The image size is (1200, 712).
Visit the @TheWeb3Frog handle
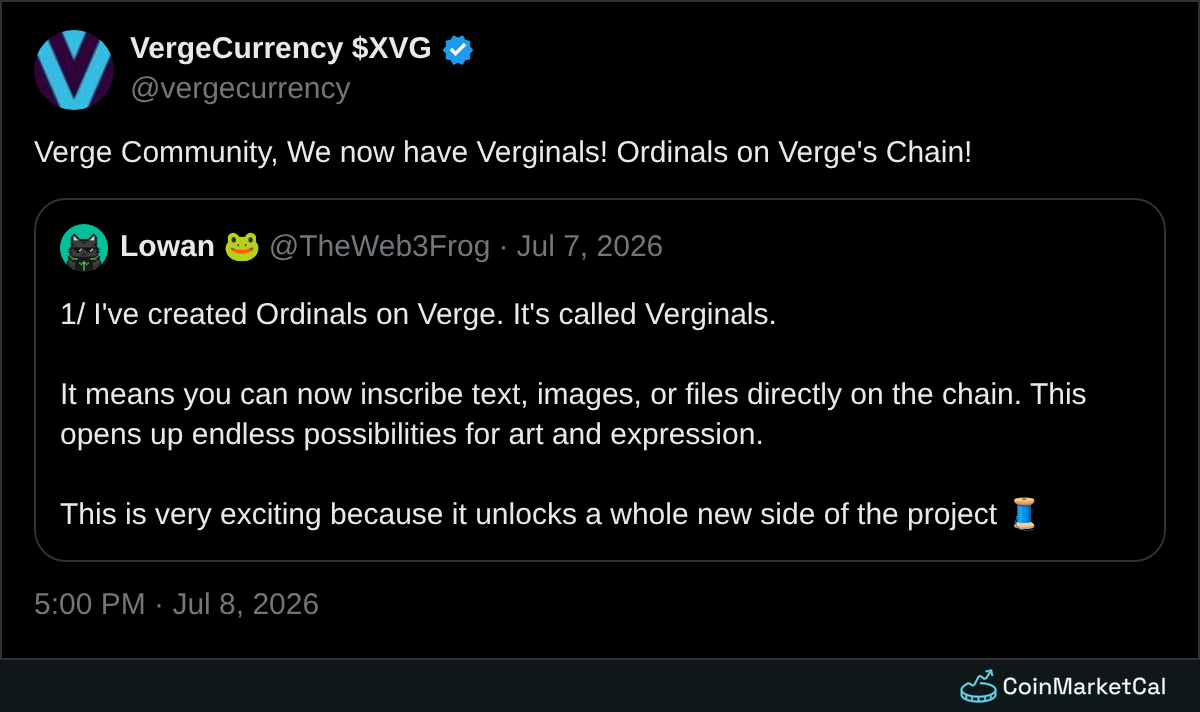coord(380,246)
